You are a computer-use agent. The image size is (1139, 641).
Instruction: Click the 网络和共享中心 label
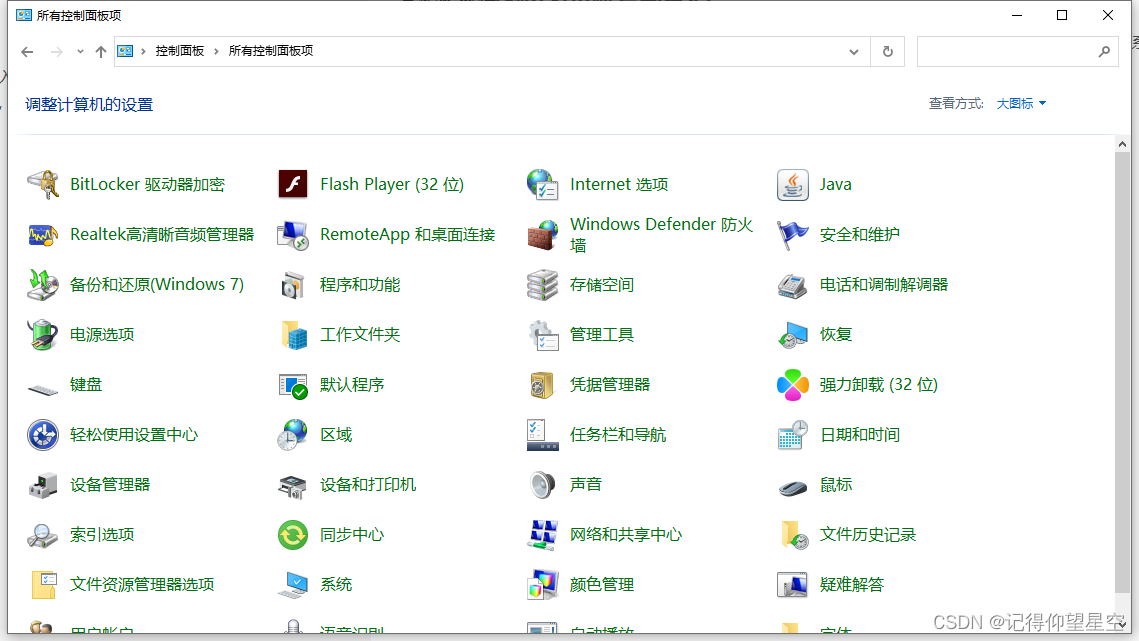625,536
